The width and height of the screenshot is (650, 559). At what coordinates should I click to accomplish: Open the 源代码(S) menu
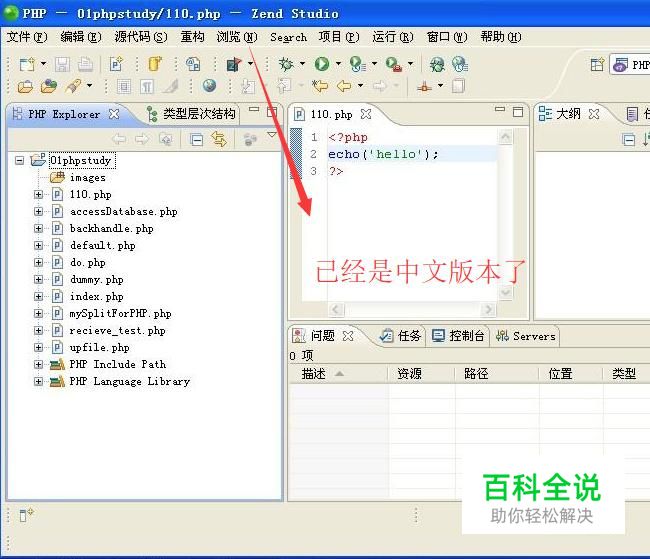coord(141,37)
